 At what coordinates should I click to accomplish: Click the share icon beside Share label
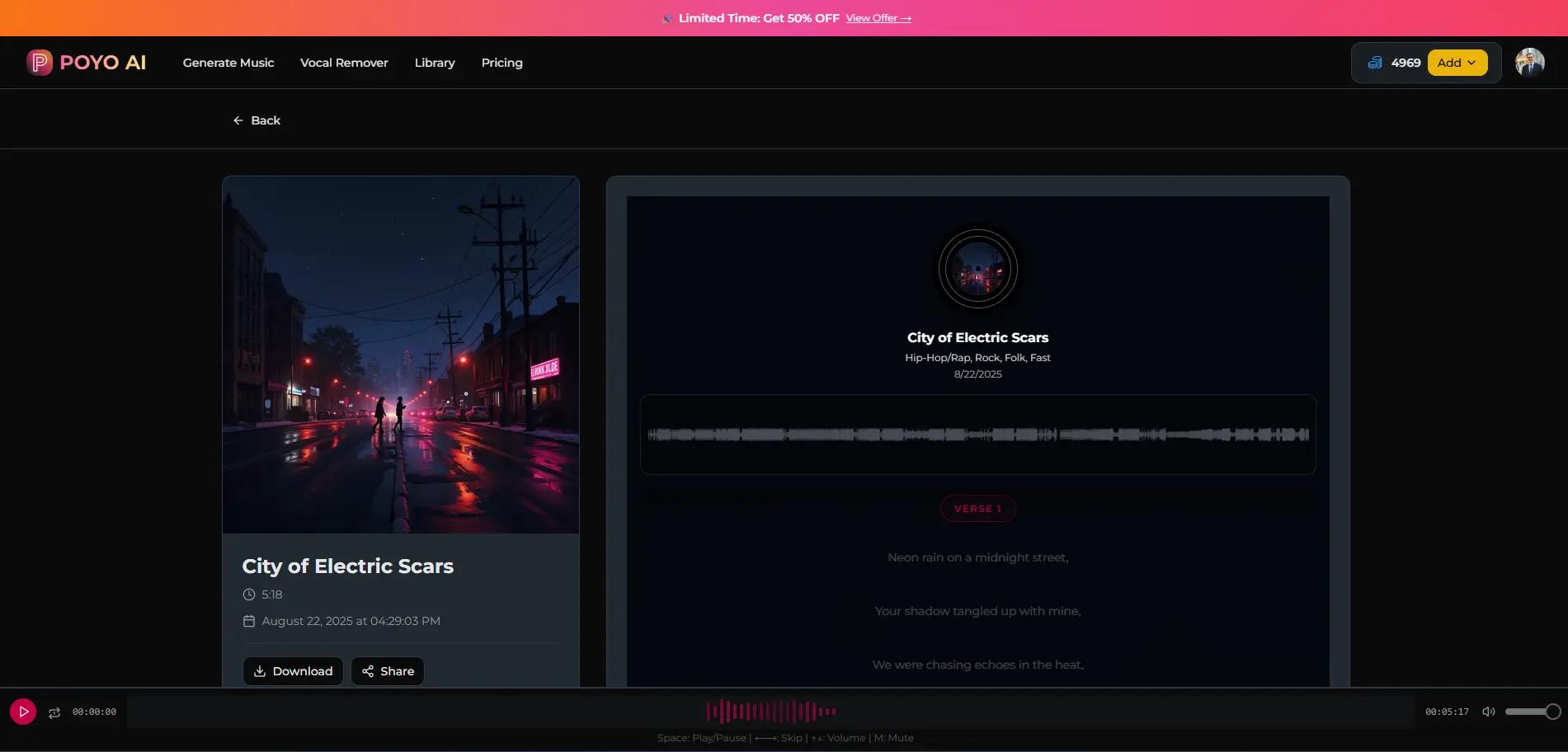370,670
